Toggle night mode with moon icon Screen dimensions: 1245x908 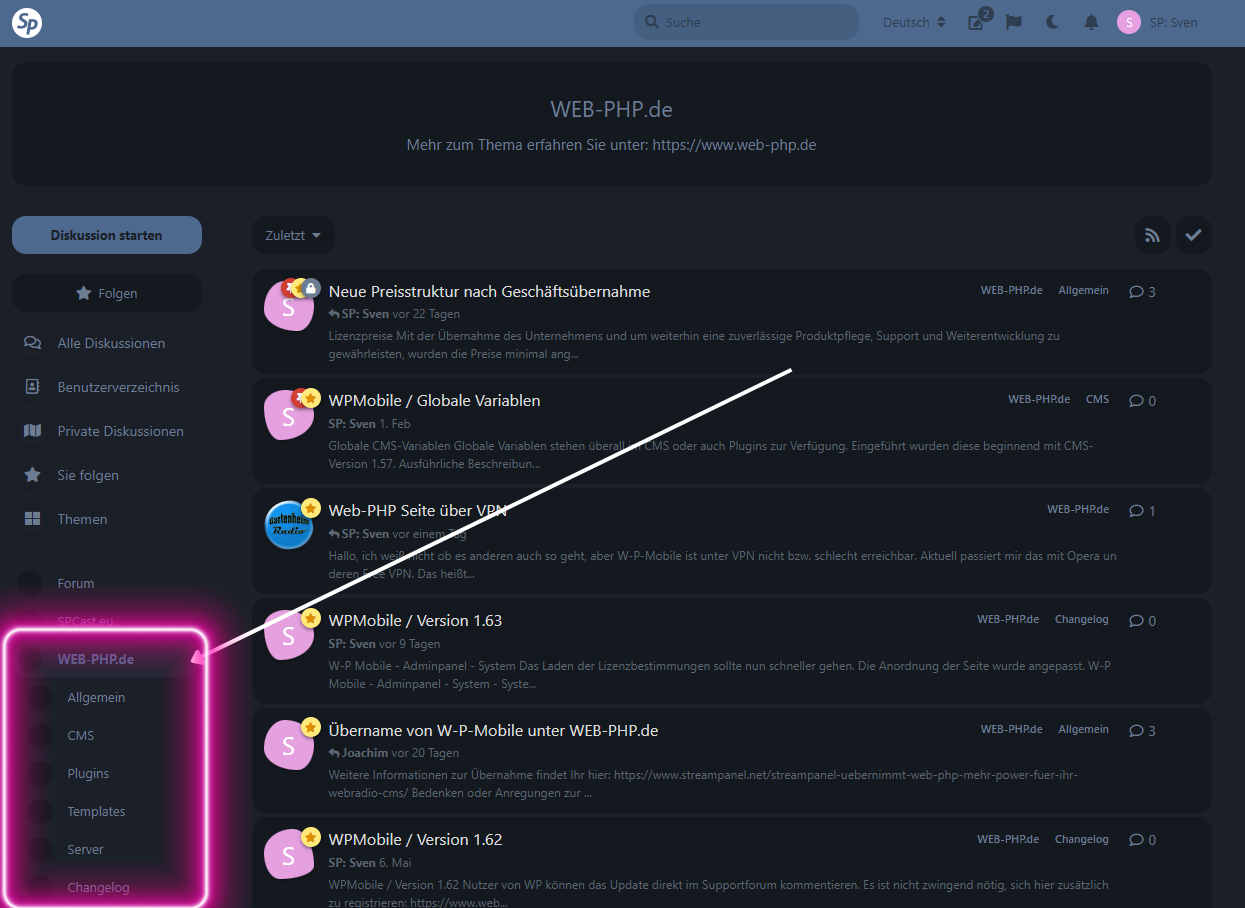point(1052,22)
